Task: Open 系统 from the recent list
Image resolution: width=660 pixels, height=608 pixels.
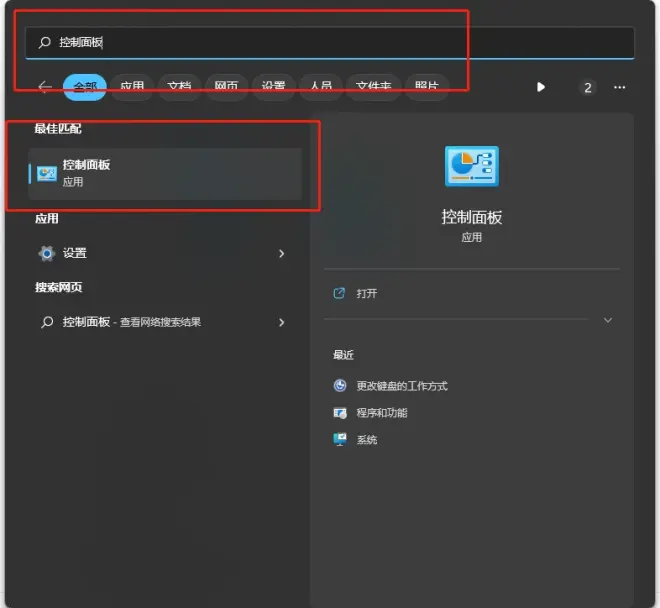Action: coord(366,440)
